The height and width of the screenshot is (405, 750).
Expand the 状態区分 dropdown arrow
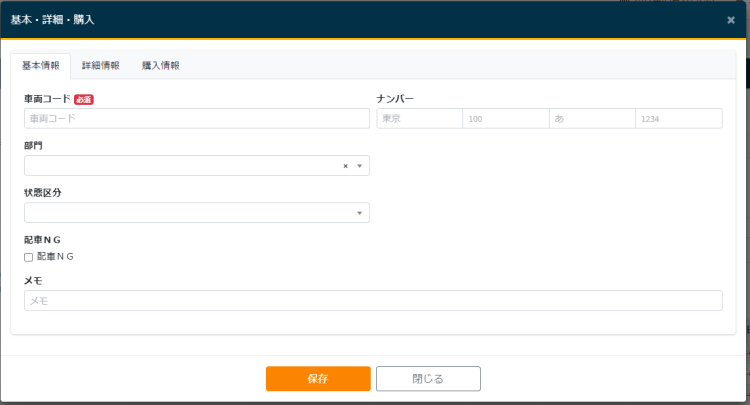coord(359,213)
